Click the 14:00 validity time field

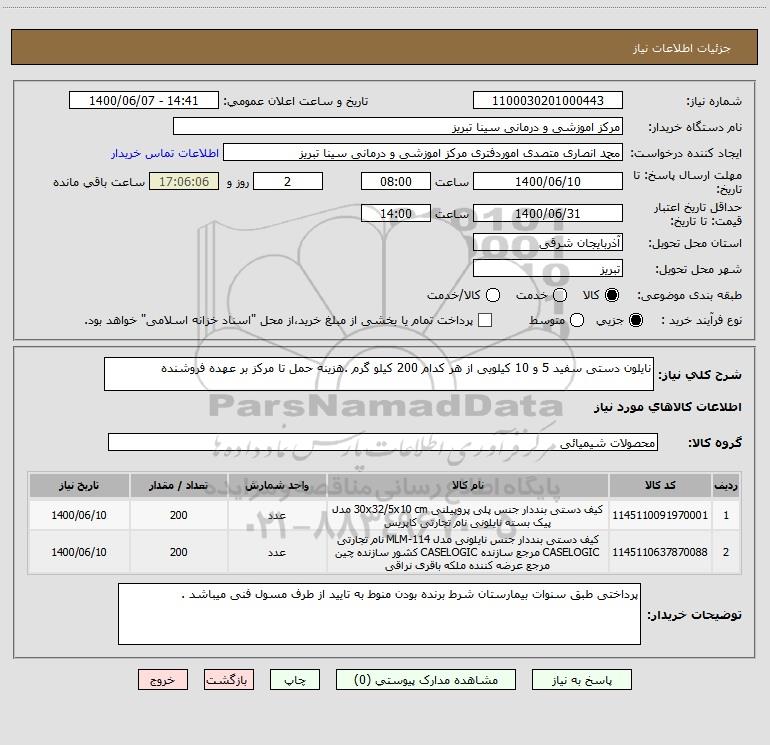click(x=396, y=213)
